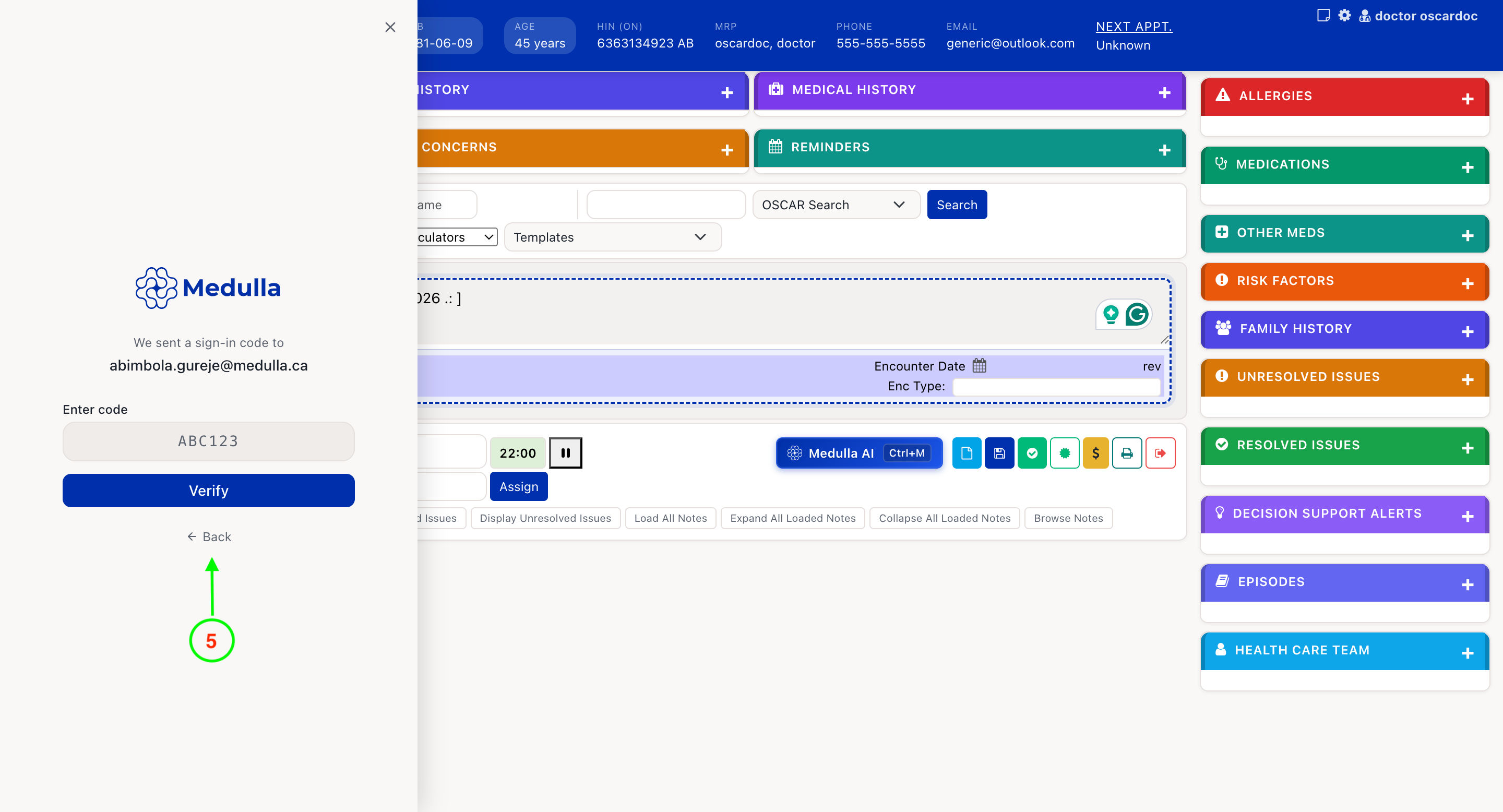Click the red exit icon

(x=1160, y=452)
